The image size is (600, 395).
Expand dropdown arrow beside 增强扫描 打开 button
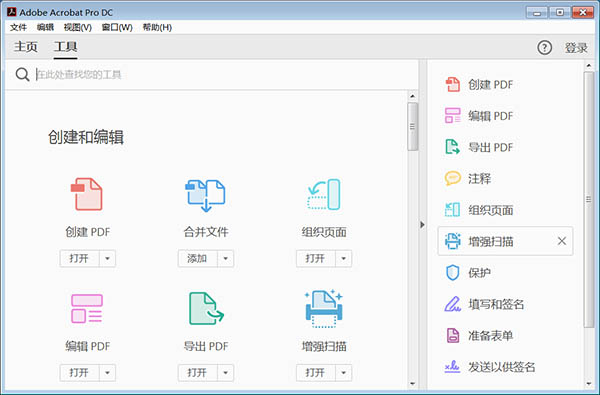[x=344, y=372]
